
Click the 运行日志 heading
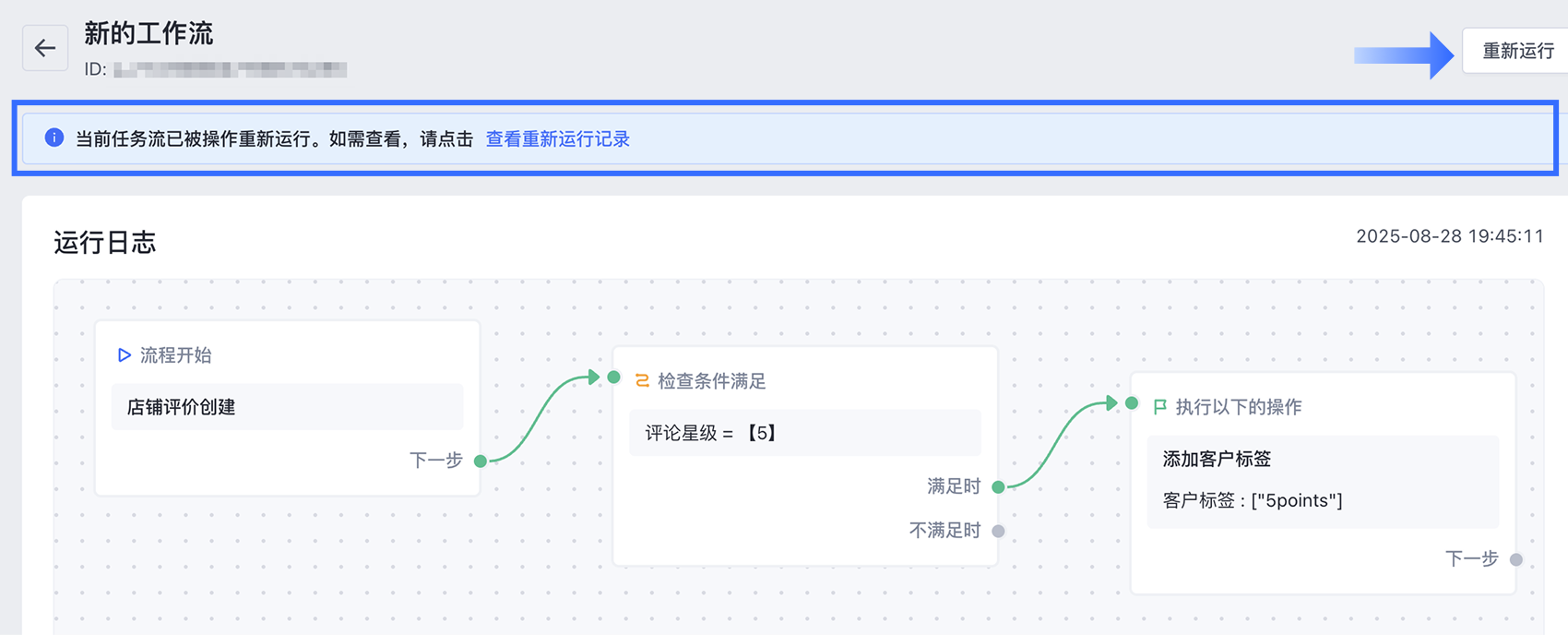coord(105,243)
